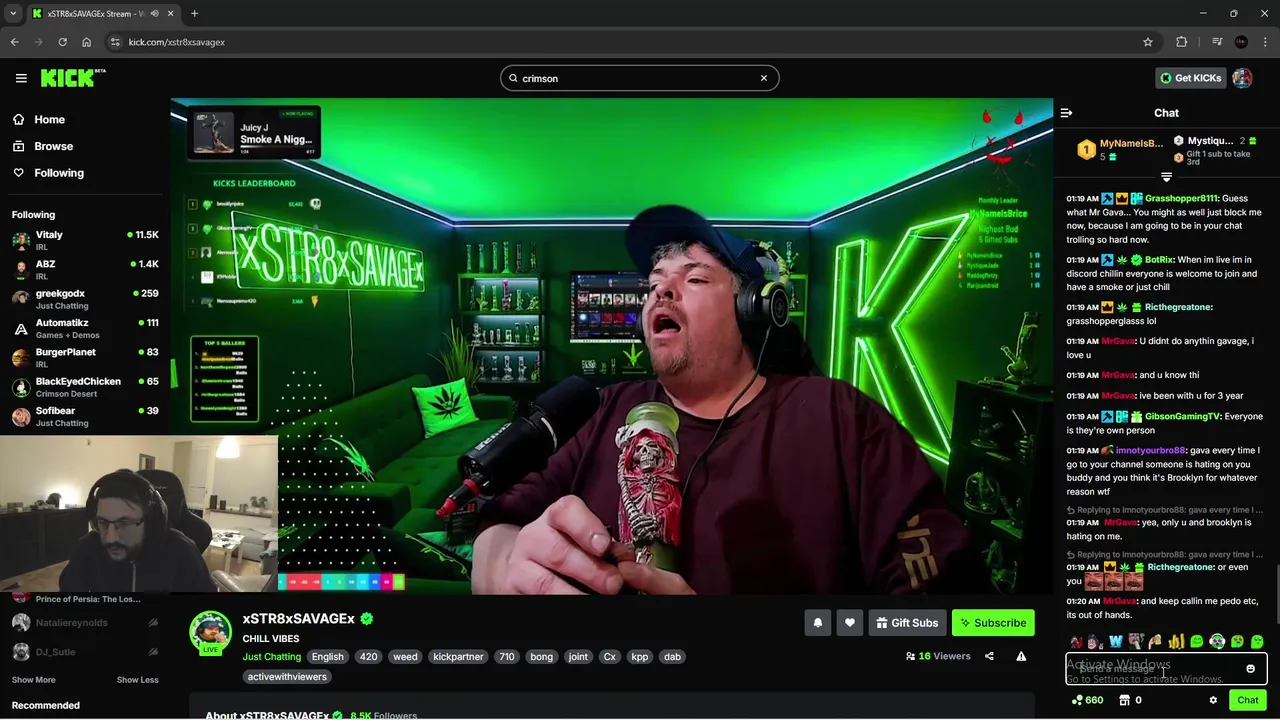1280x720 pixels.
Task: Open the Get KICKs purchase button
Action: coord(1190,78)
